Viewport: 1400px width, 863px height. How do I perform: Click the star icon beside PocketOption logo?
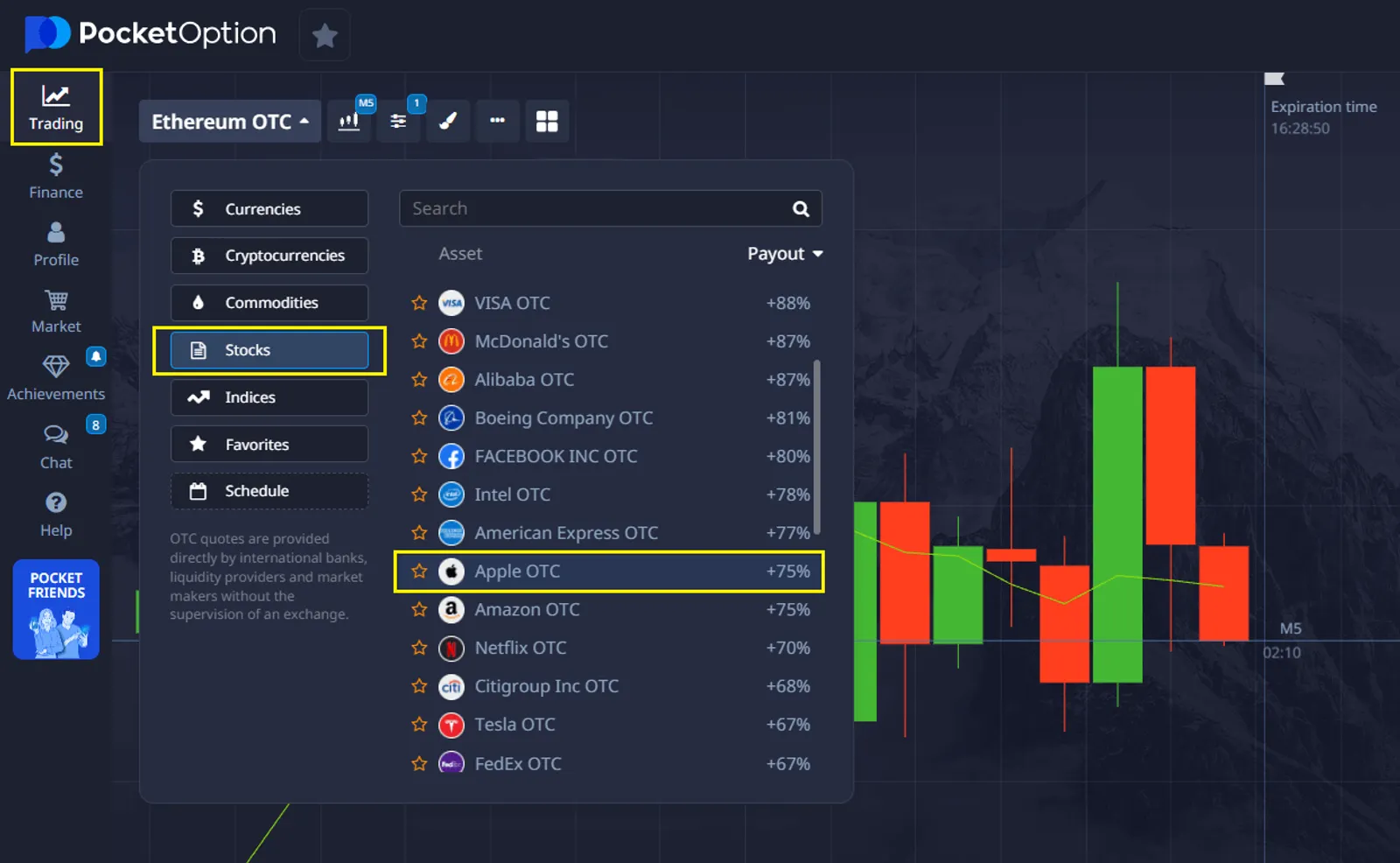[325, 36]
